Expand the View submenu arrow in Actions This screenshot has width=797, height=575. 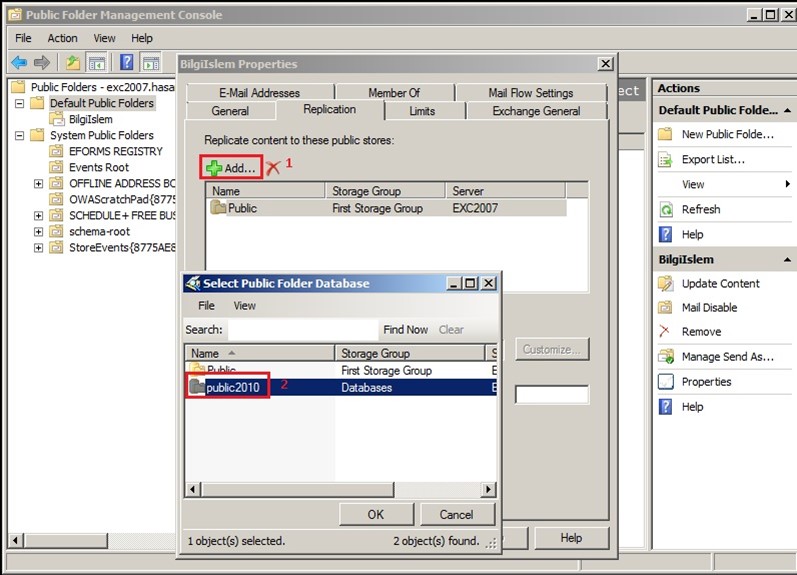788,184
